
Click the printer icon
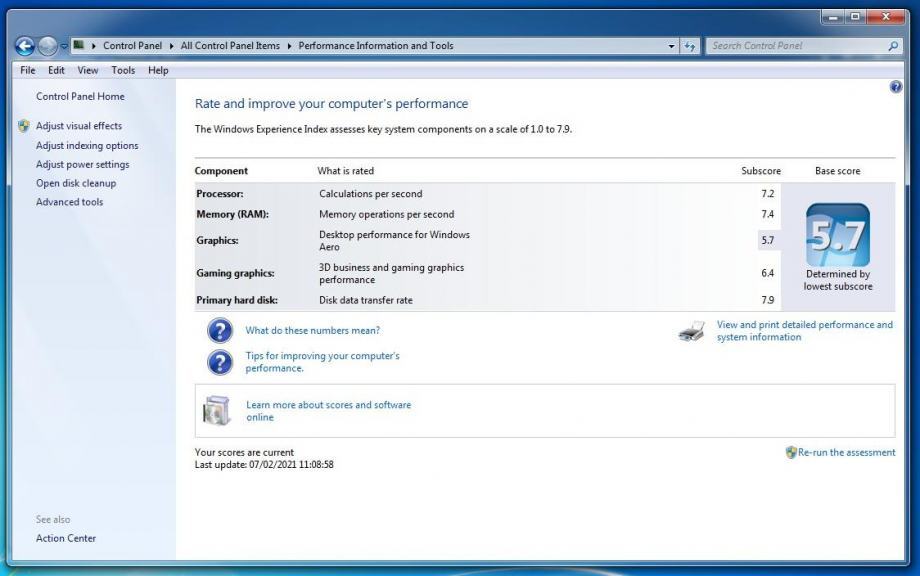point(692,331)
